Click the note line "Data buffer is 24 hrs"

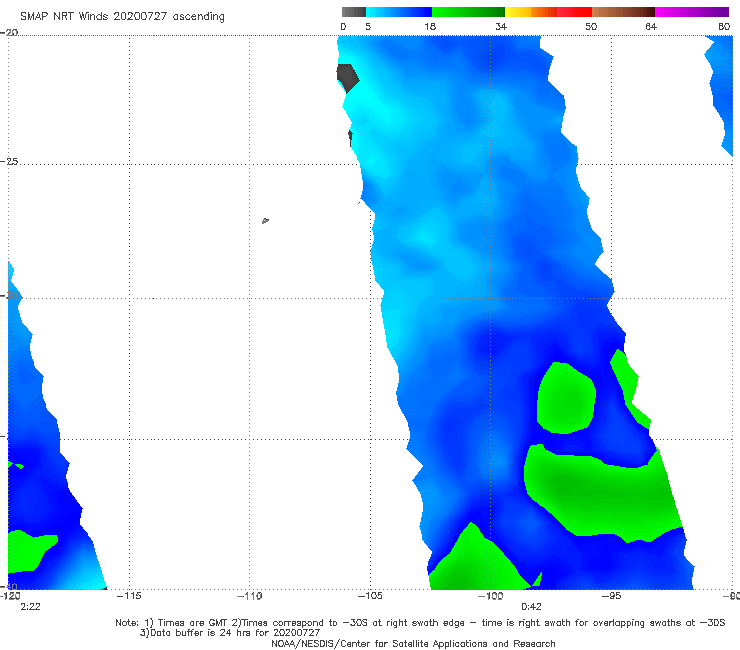click(230, 633)
